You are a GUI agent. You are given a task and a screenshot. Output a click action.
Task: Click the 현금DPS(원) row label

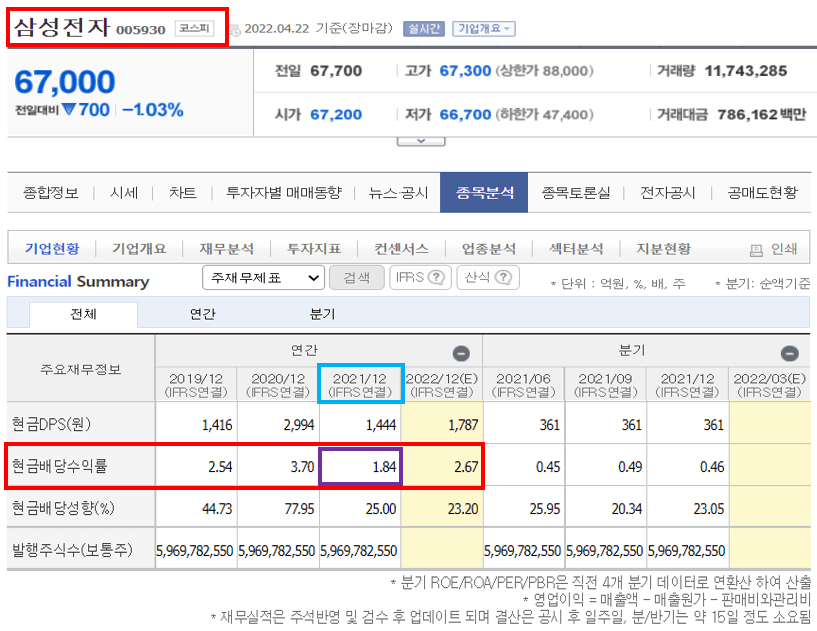(51, 424)
